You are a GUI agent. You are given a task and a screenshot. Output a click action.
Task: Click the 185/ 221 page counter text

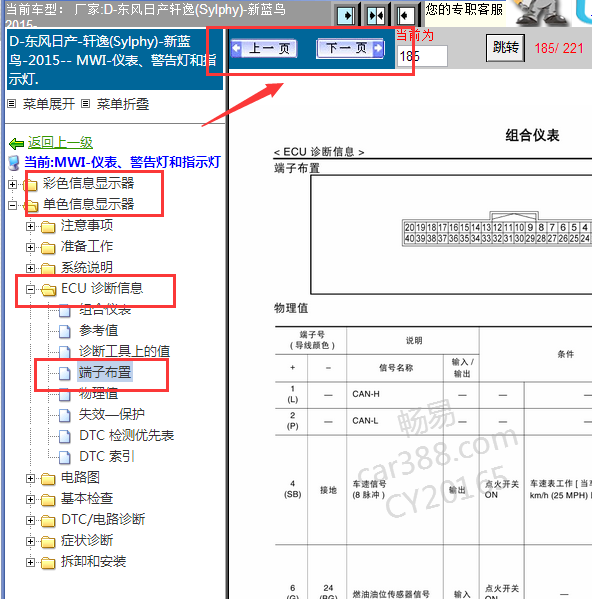click(x=559, y=49)
